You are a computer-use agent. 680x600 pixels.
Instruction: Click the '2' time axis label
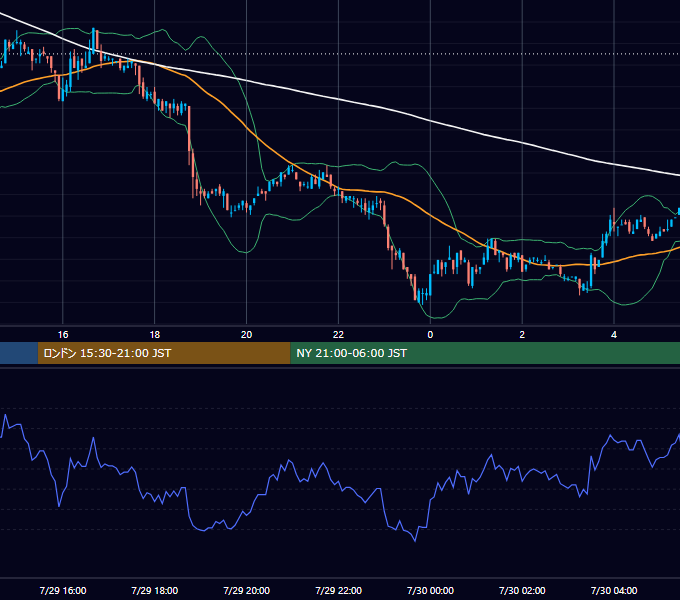pos(522,335)
